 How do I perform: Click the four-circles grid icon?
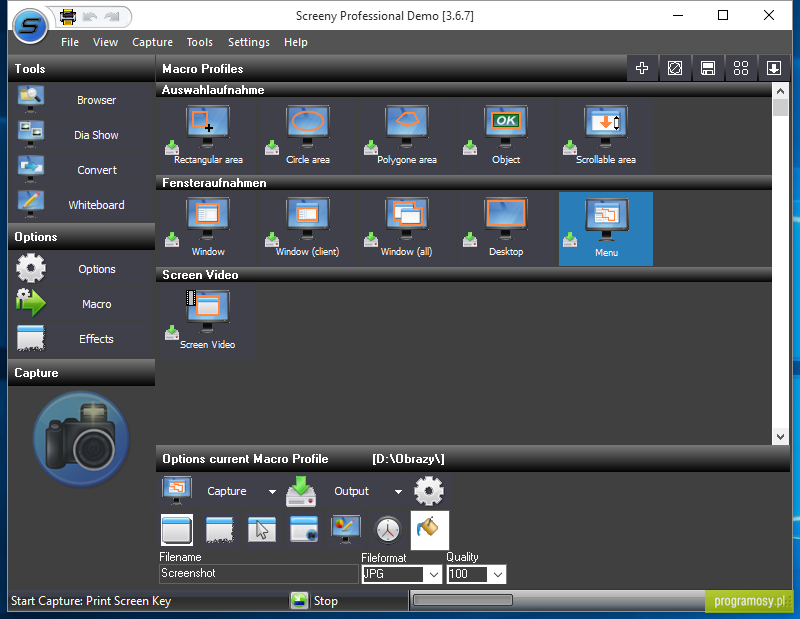pos(741,68)
